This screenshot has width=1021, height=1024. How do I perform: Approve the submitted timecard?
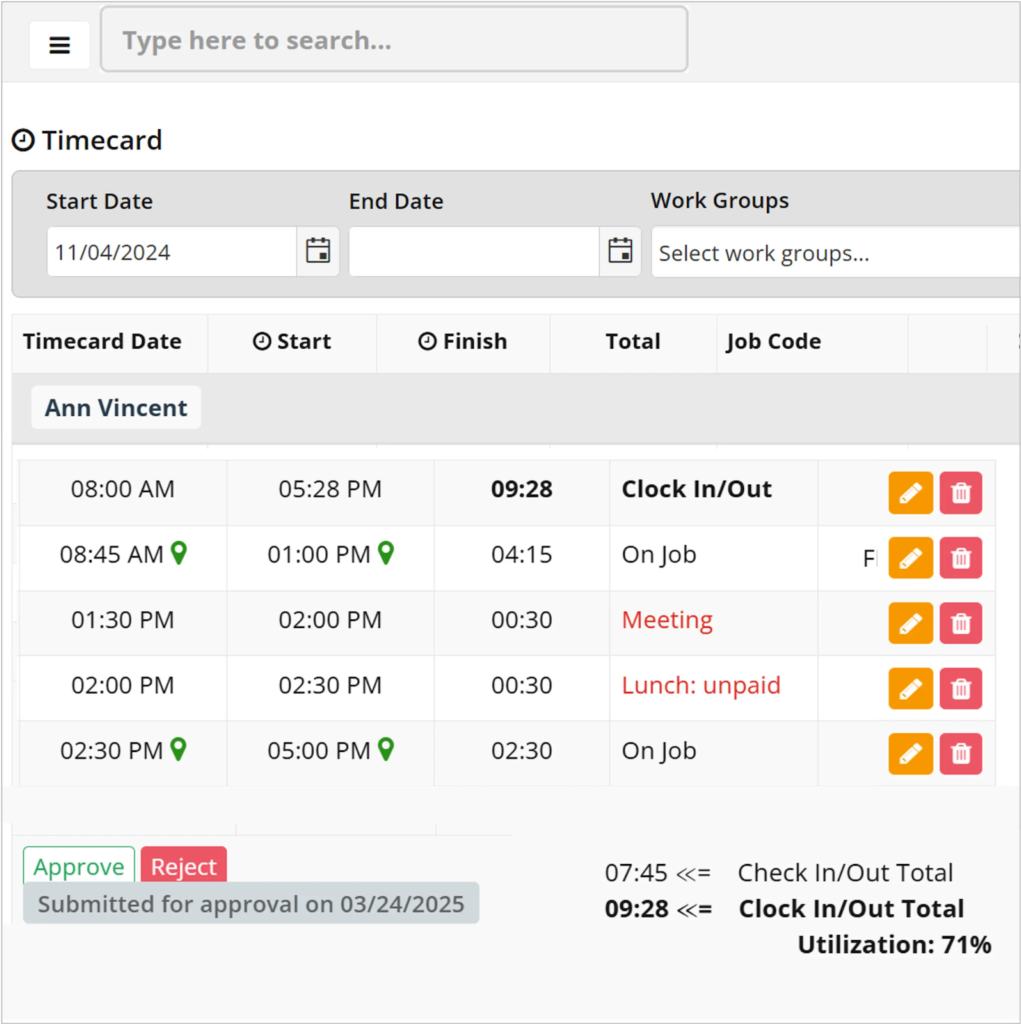(79, 865)
